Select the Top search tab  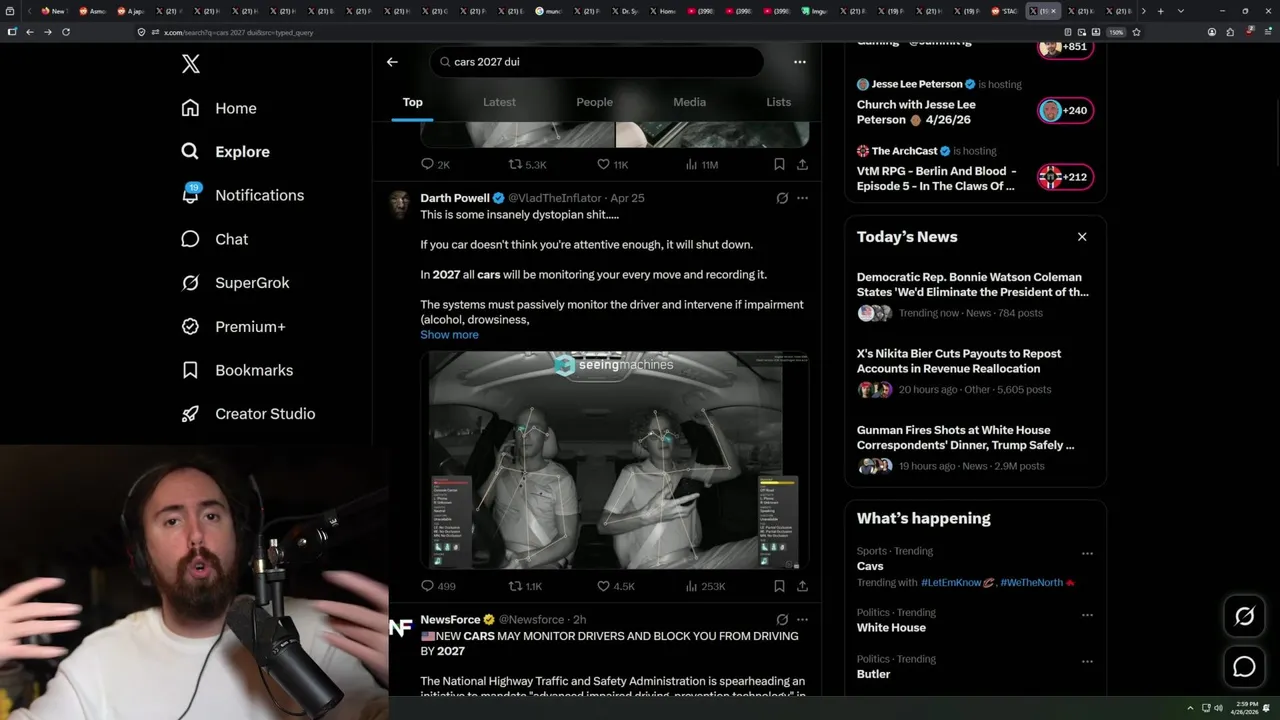pos(412,102)
